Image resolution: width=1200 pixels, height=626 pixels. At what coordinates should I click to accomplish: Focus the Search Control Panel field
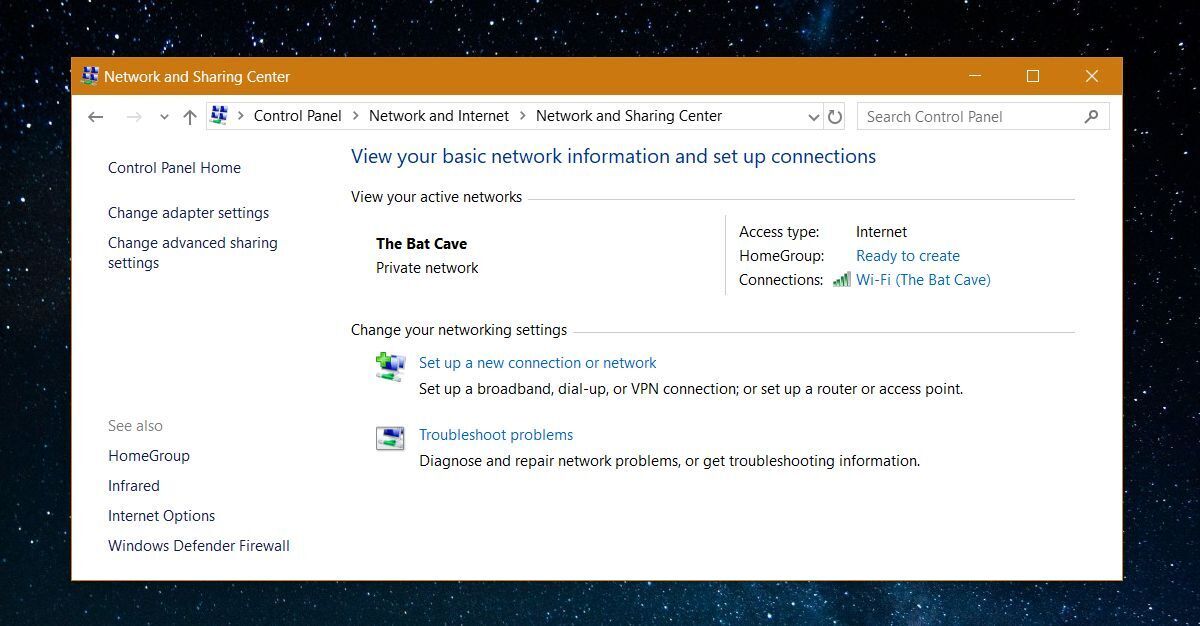970,117
